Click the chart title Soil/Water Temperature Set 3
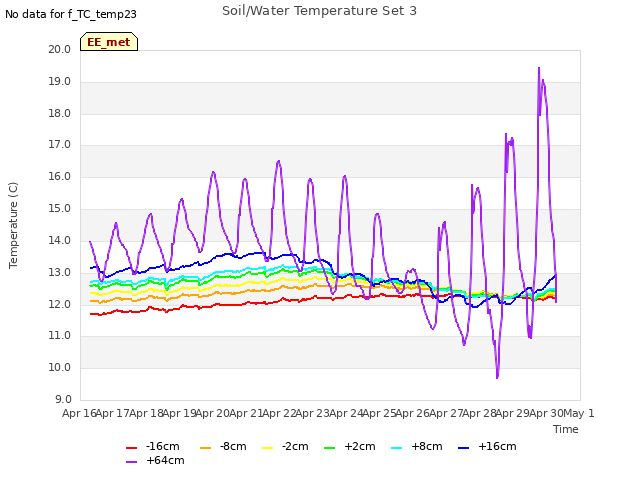Image resolution: width=640 pixels, height=480 pixels. pyautogui.click(x=319, y=11)
